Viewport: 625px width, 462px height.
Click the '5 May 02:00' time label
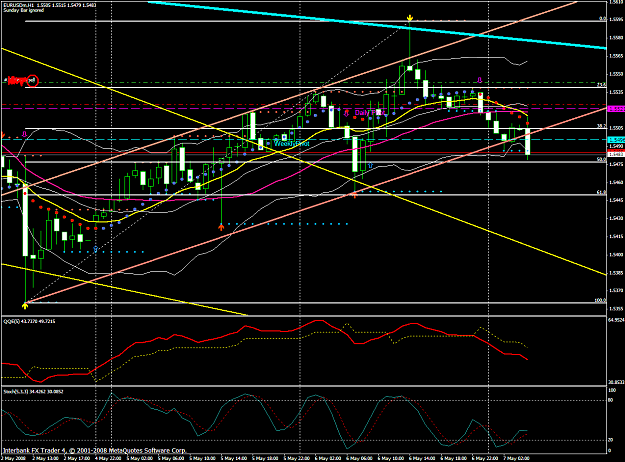(x=140, y=458)
